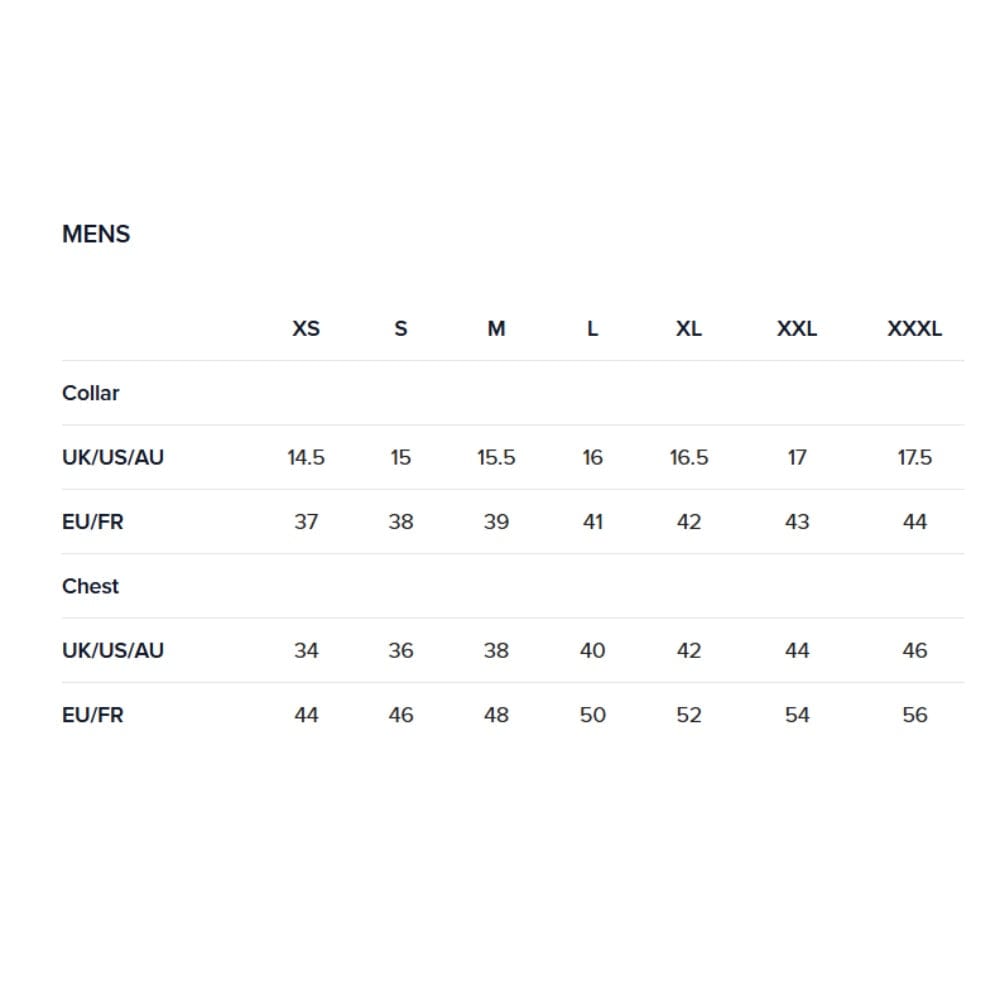
Task: Select the XS size column header
Action: (x=305, y=328)
